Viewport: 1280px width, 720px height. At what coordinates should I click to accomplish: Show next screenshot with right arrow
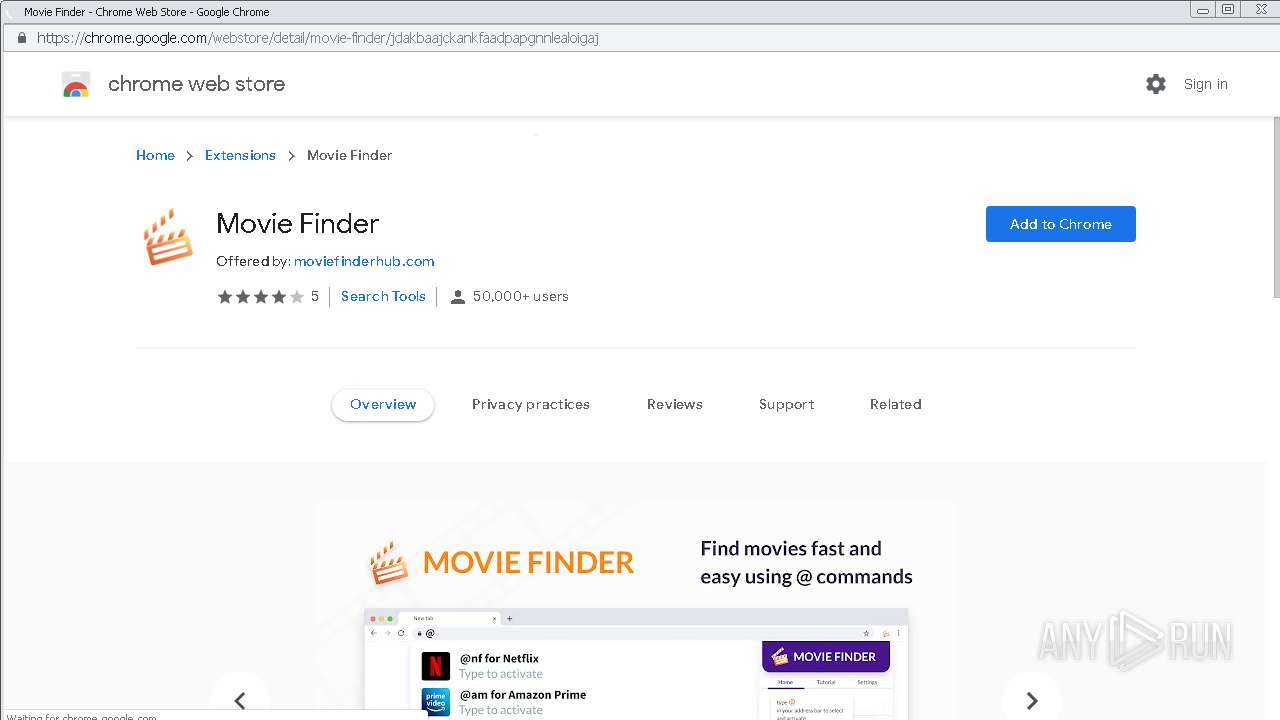coord(1032,701)
